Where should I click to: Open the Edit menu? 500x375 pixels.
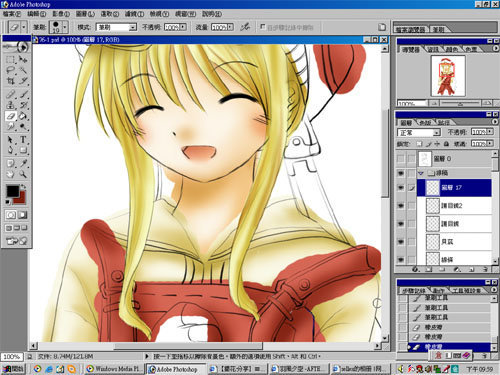36,14
